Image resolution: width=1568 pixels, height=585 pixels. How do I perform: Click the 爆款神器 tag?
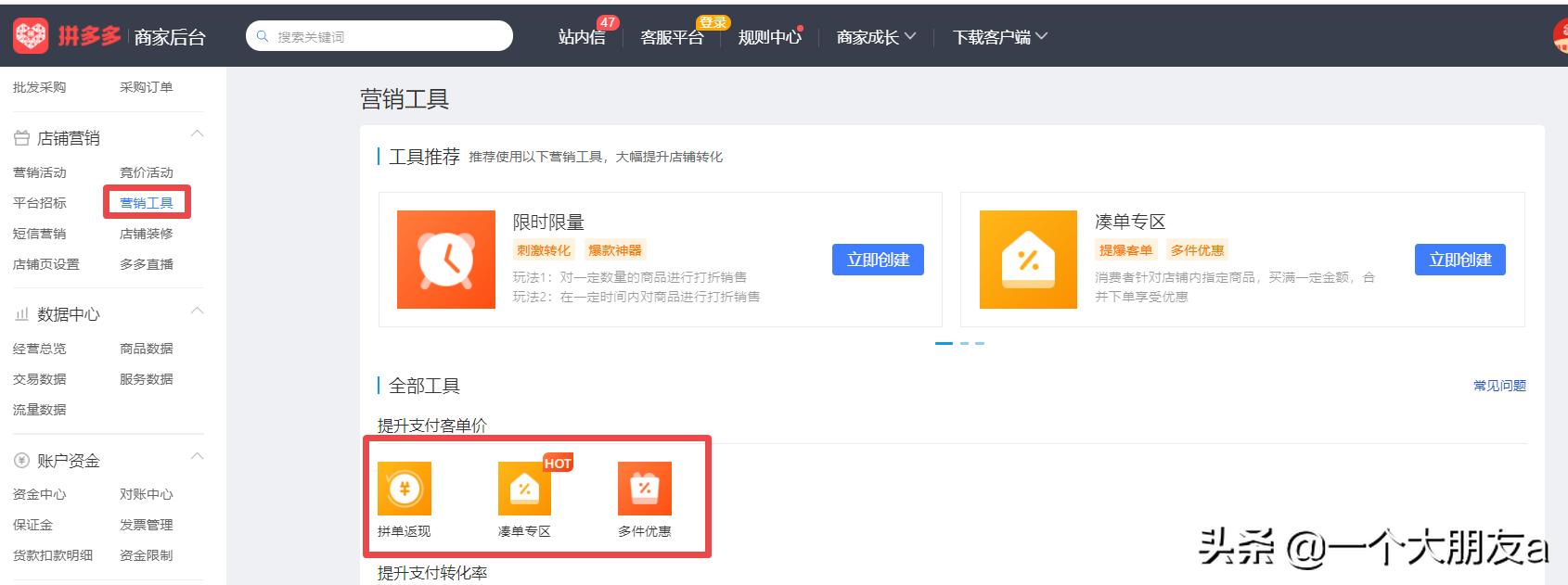[x=615, y=250]
